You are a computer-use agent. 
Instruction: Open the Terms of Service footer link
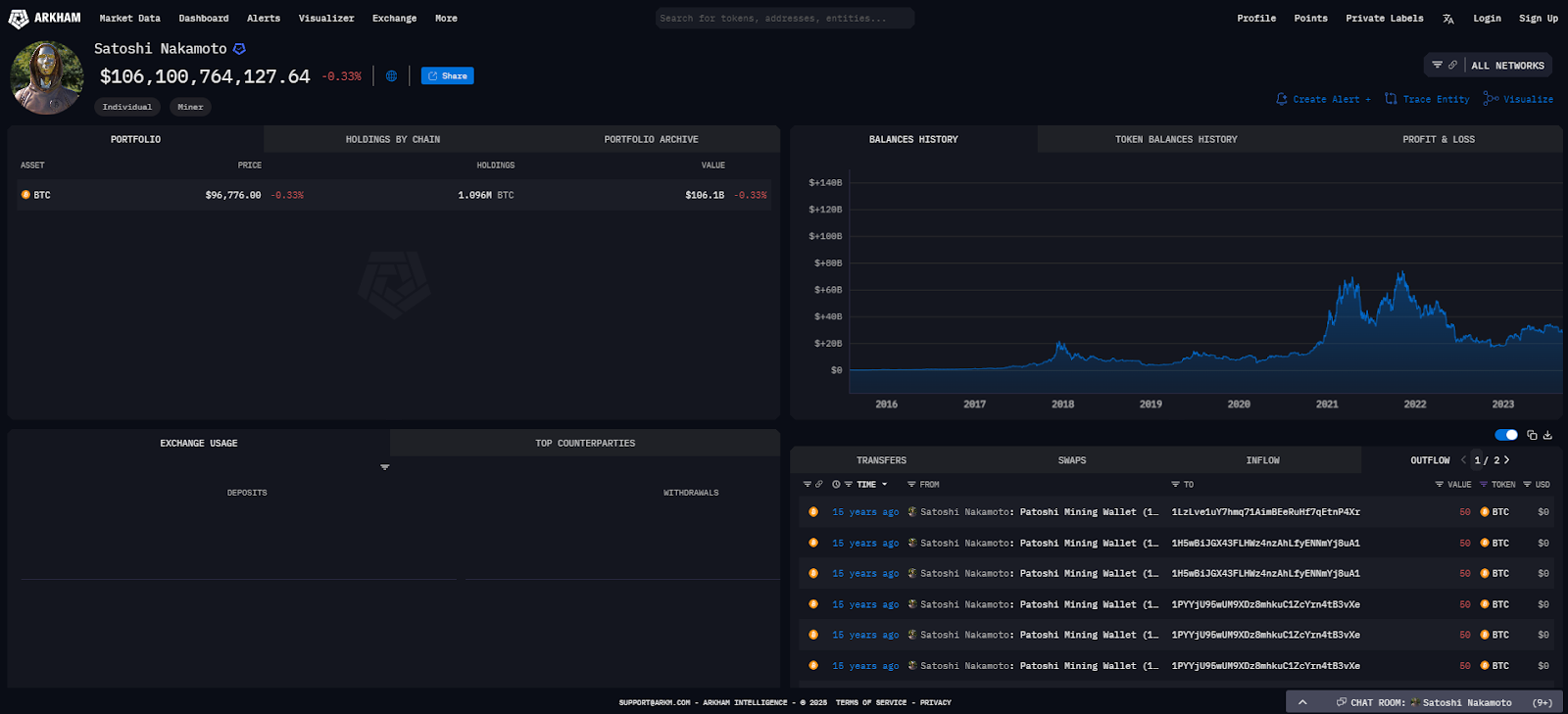870,702
